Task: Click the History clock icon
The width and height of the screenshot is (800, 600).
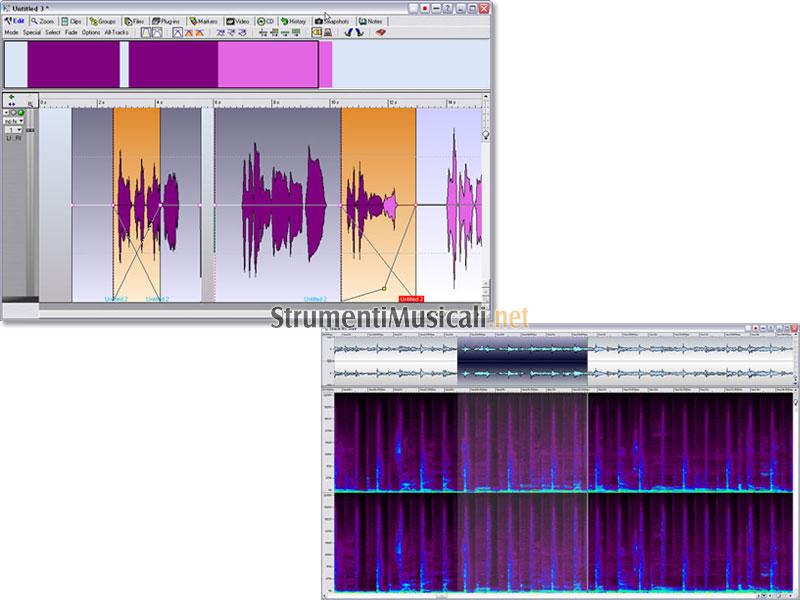Action: (283, 20)
